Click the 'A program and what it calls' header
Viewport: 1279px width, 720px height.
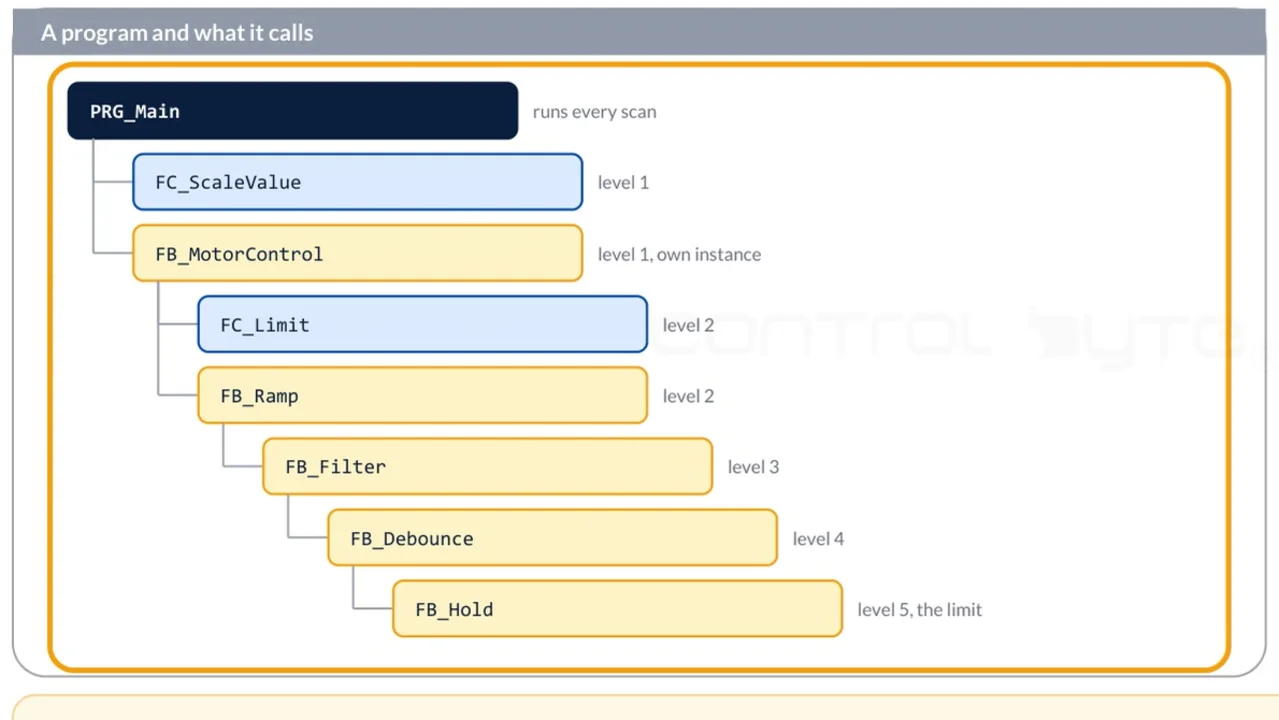click(x=177, y=33)
